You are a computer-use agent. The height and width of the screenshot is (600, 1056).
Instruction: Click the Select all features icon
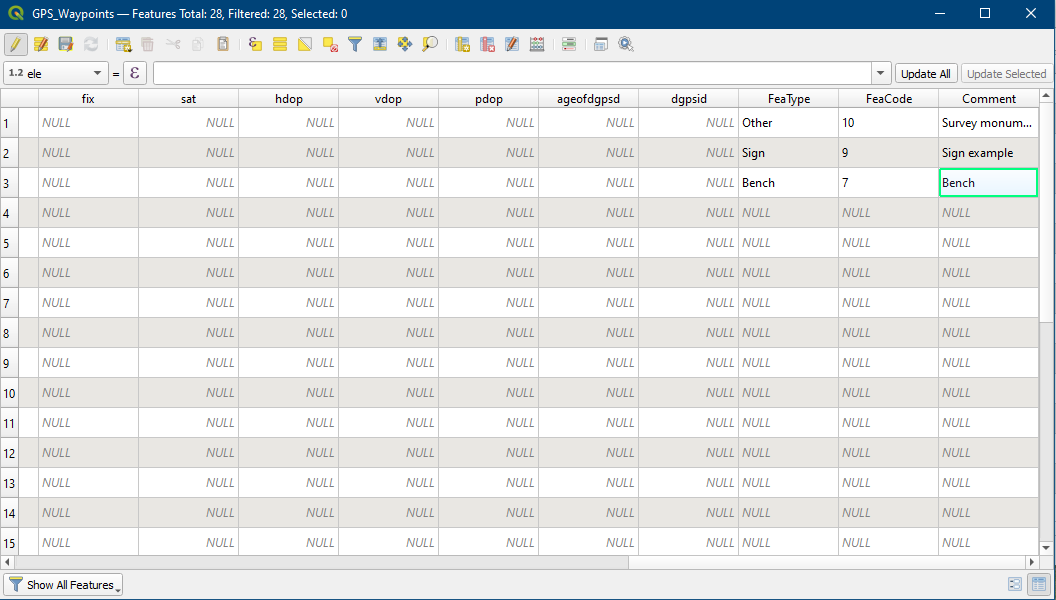280,44
